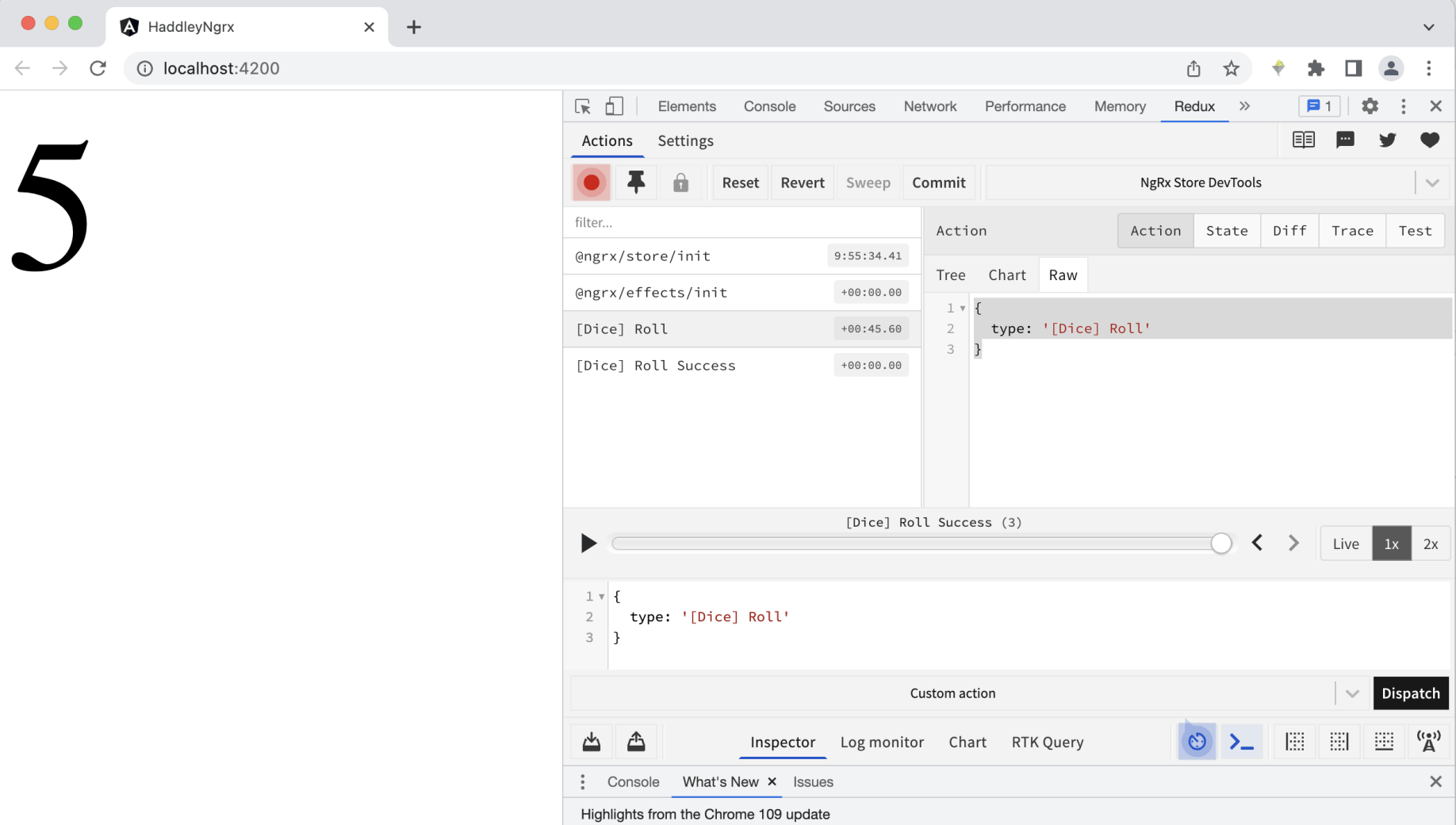Open the Redux DevTools documentation book icon
The height and width of the screenshot is (825, 1456).
pyautogui.click(x=1303, y=140)
